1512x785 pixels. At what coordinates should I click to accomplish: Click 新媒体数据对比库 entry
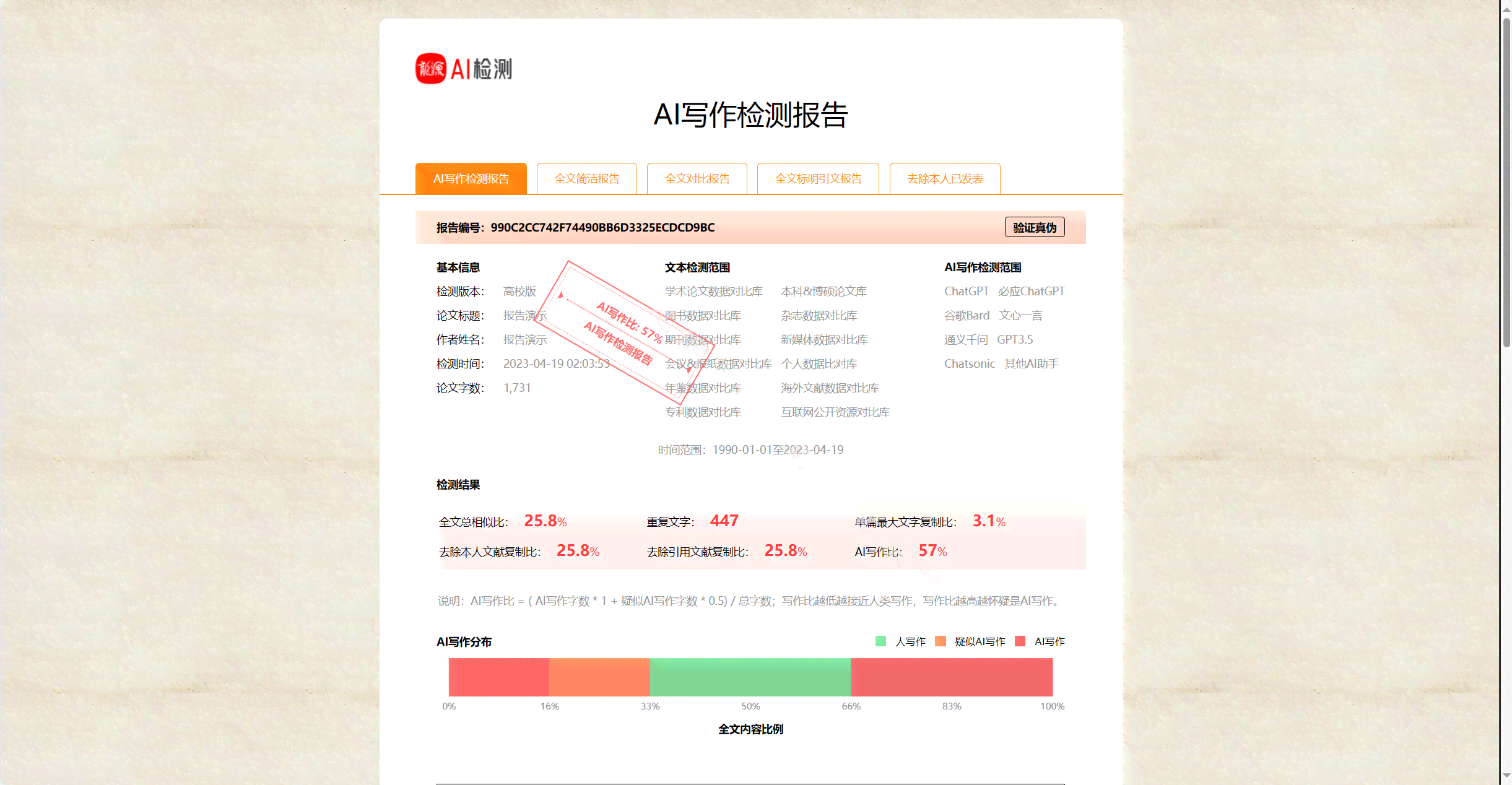824,340
